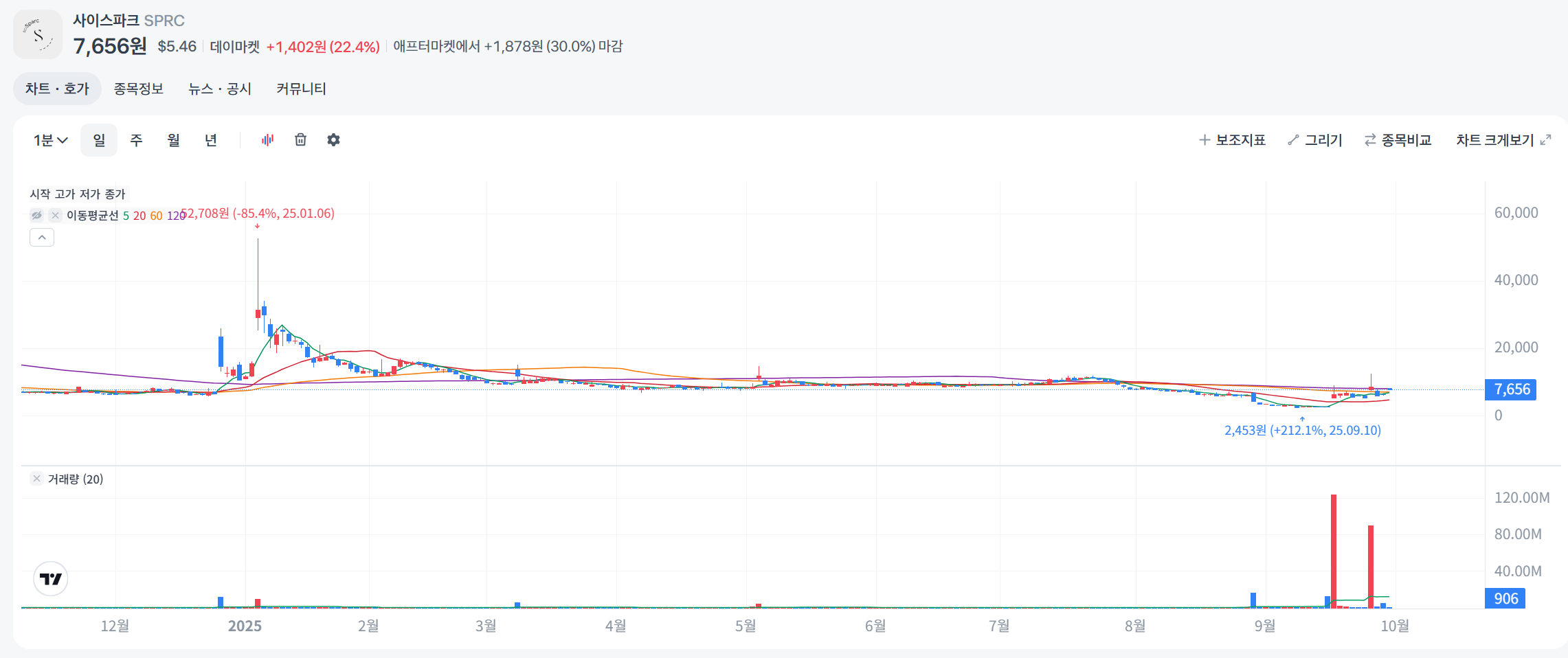Screen dimensions: 1568x658
Task: Open the candlestick chart type icon
Action: [267, 140]
